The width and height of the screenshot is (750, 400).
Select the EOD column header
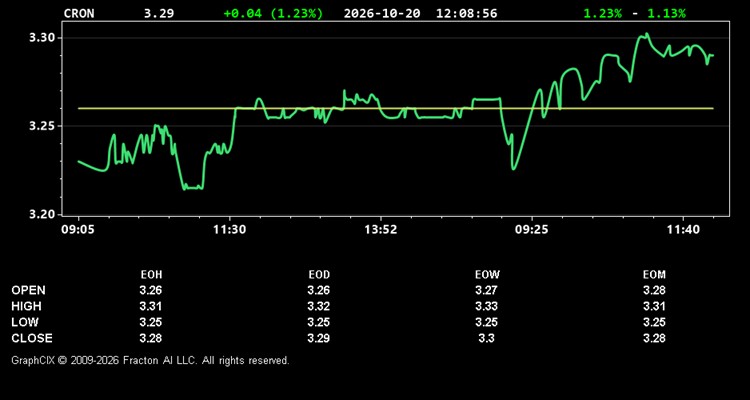click(x=319, y=275)
